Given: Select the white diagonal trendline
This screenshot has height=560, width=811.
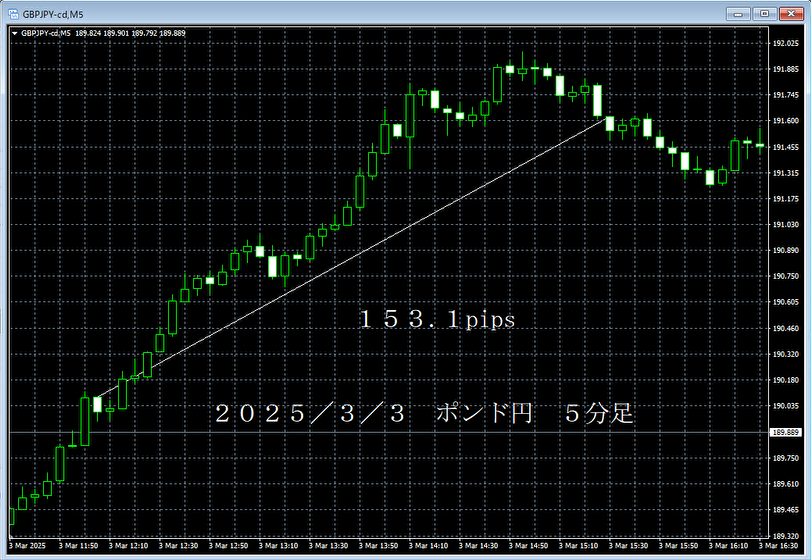Looking at the screenshot, I should [350, 259].
